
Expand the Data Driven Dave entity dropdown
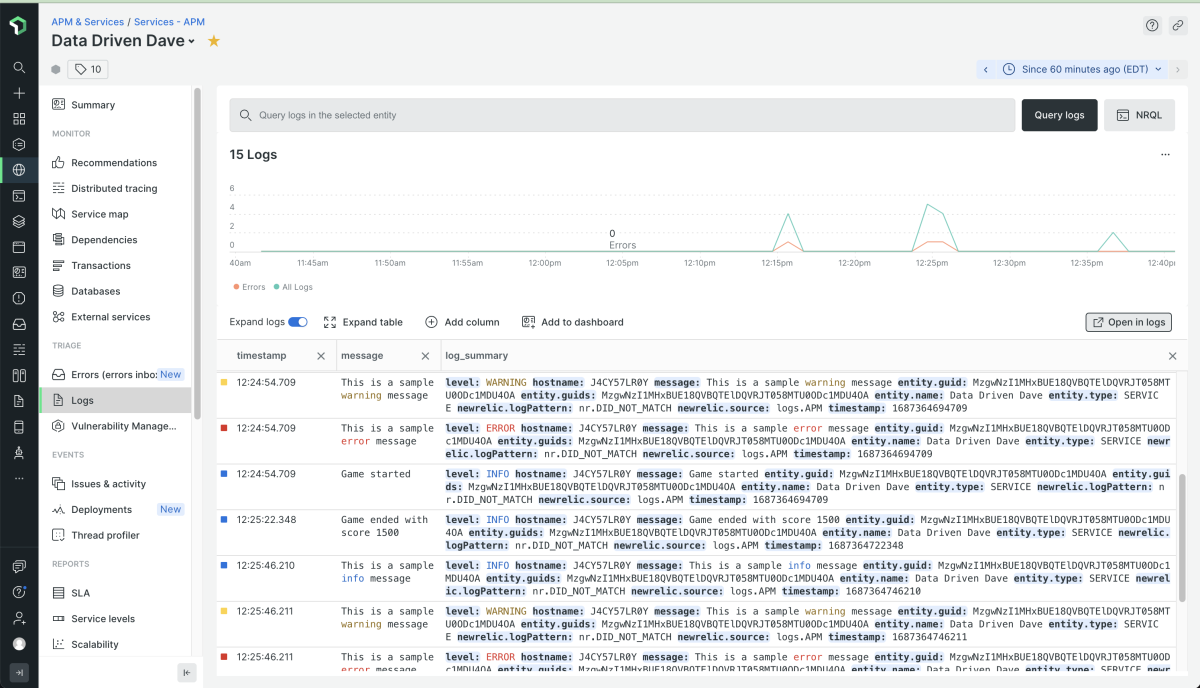tap(192, 42)
